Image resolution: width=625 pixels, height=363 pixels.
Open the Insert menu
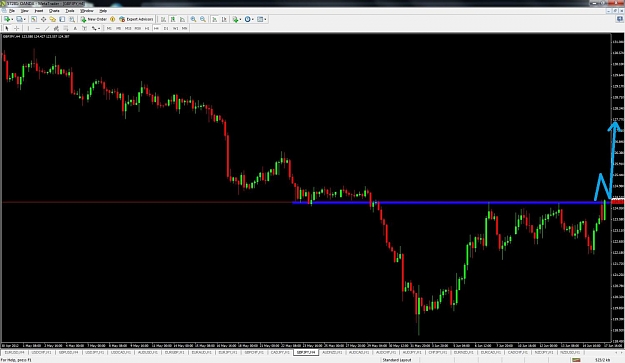39,11
